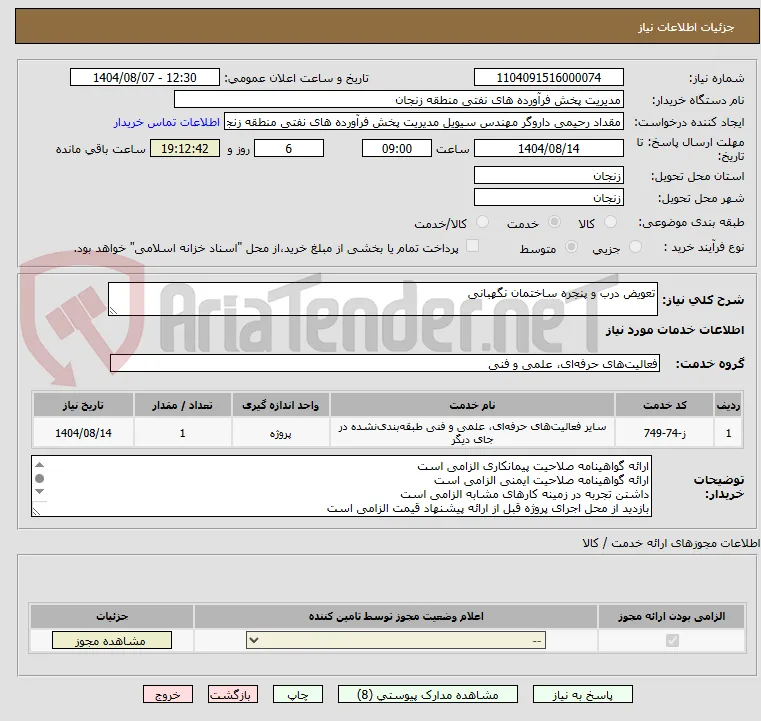Click scroll down arrow in توضیحات خریدار
The height and width of the screenshot is (721, 761).
click(40, 491)
